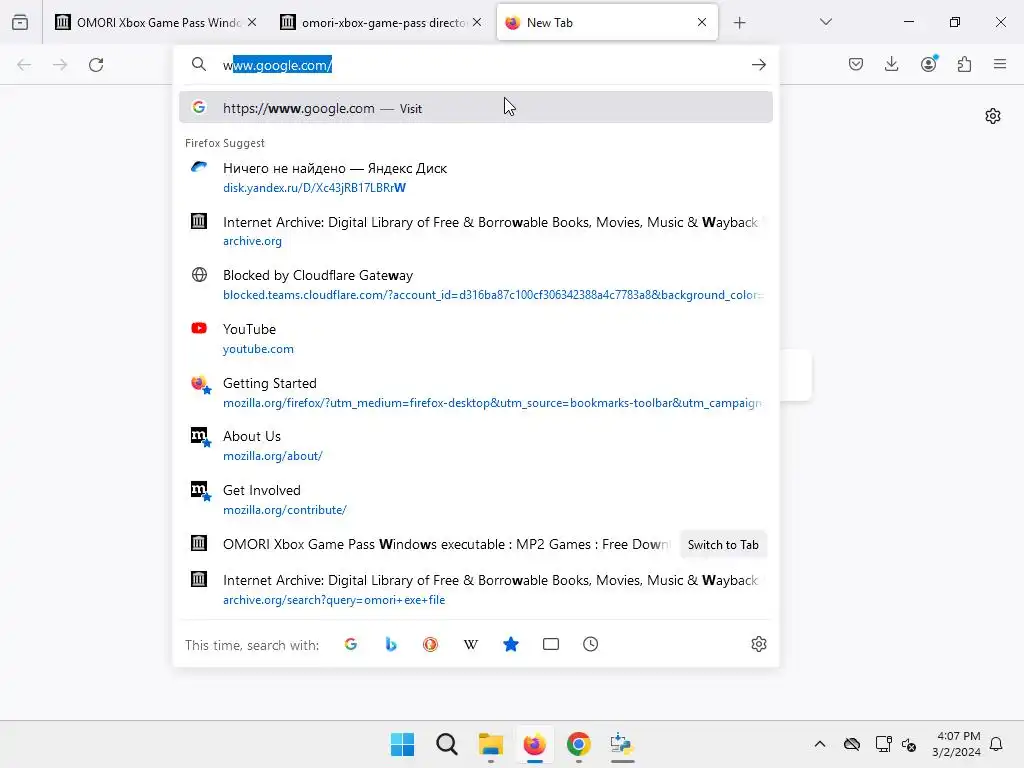The width and height of the screenshot is (1024, 768).
Task: Switch to OMORI Xbox Game Pass Windows tab
Action: coord(155,22)
